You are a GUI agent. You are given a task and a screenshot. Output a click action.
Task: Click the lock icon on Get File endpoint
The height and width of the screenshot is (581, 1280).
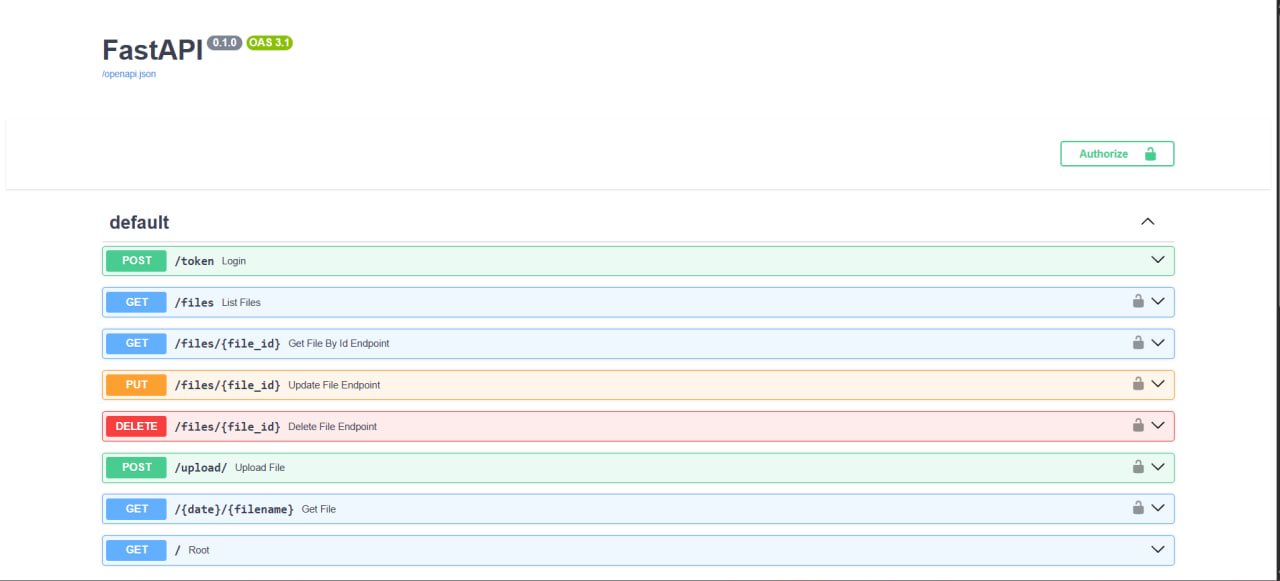click(1138, 508)
